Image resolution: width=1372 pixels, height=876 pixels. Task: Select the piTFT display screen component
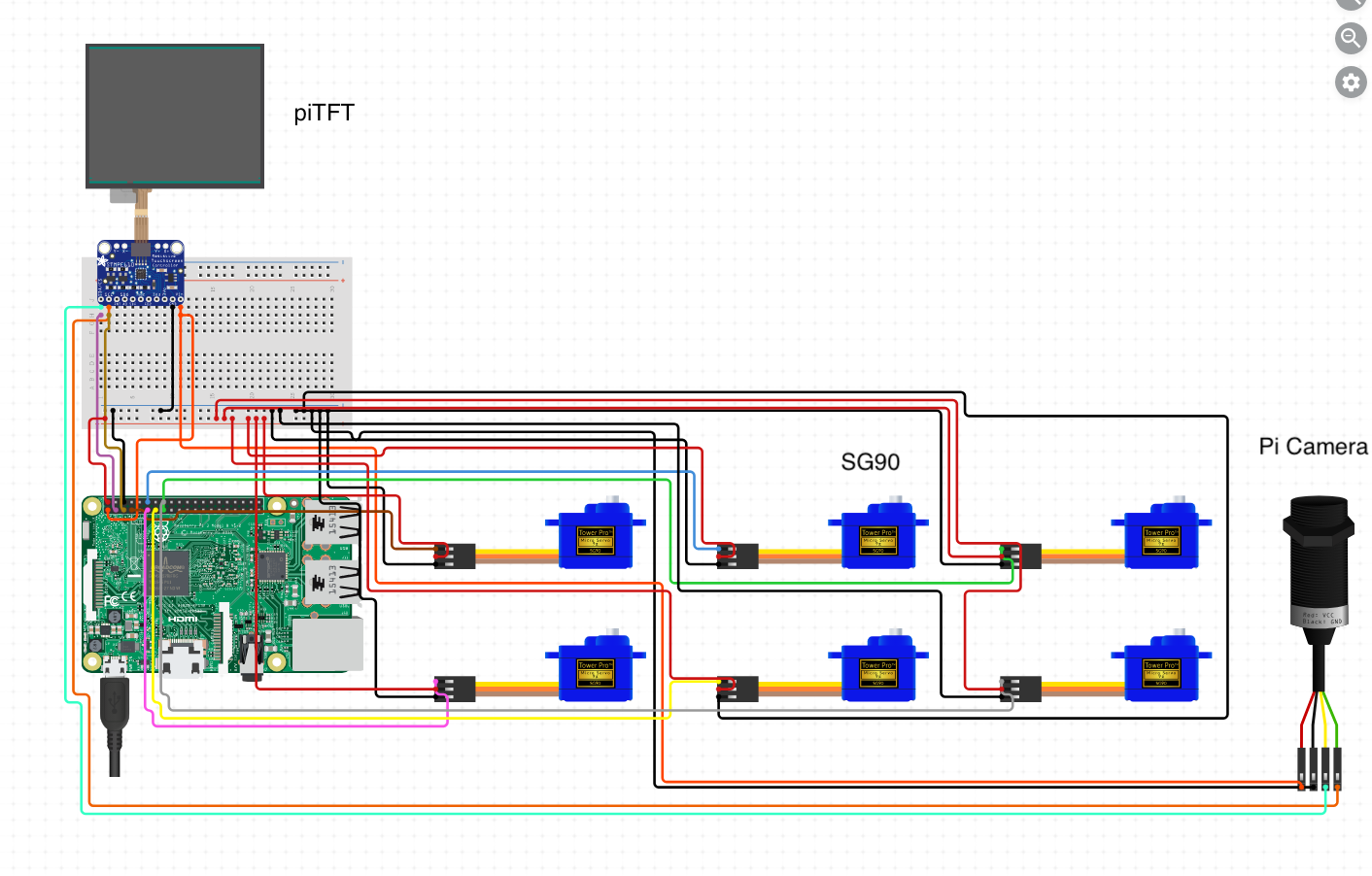click(x=175, y=115)
